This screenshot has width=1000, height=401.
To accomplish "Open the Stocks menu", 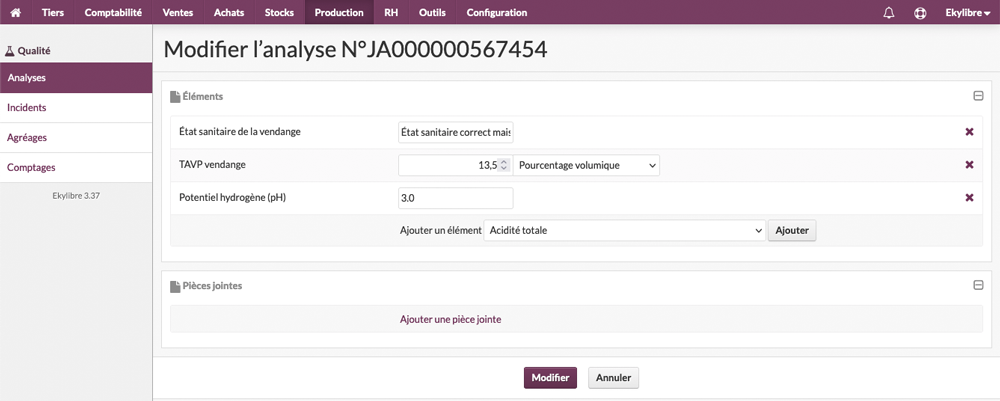I will tap(279, 12).
